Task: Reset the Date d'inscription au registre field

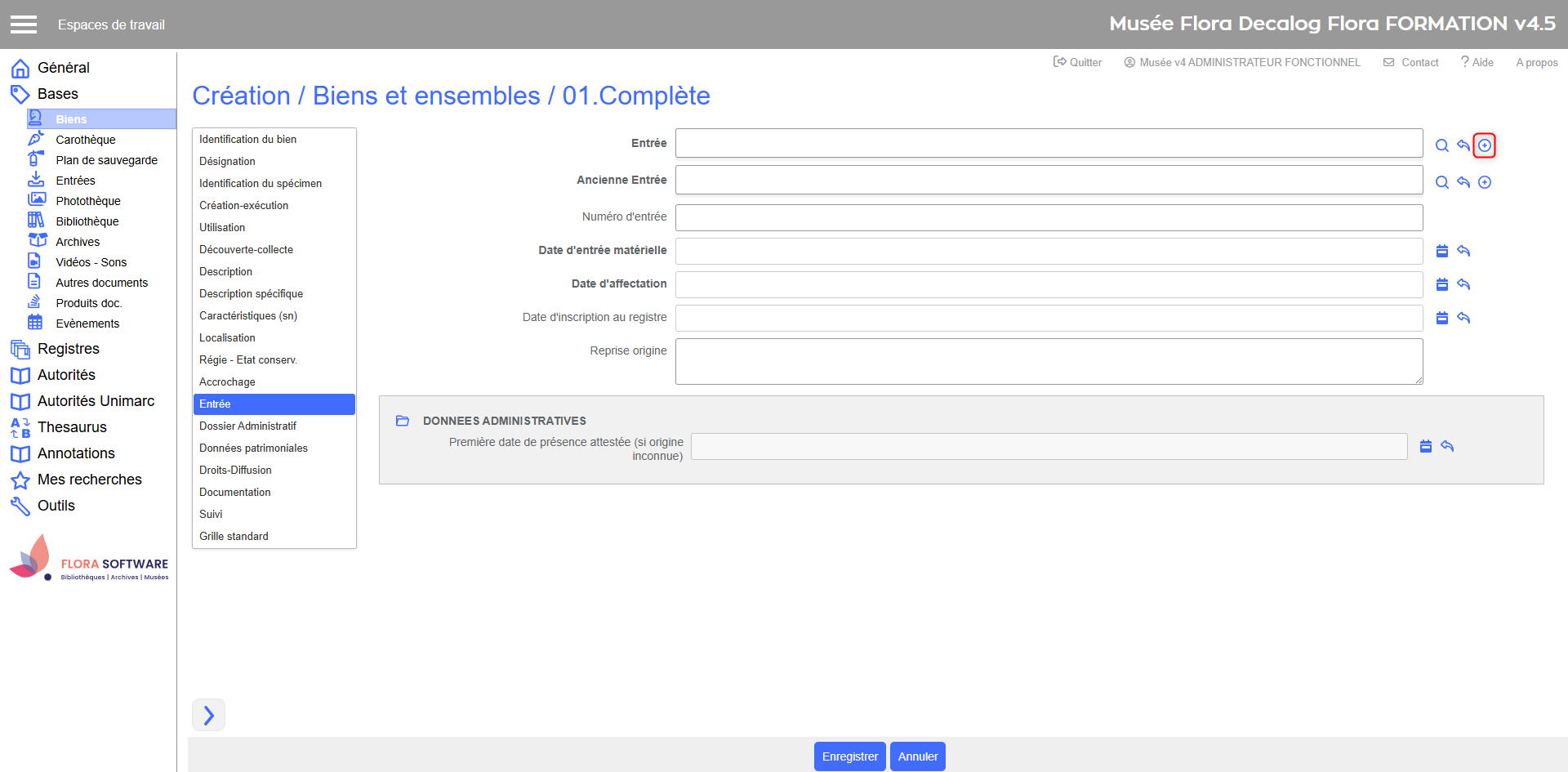Action: point(1463,318)
